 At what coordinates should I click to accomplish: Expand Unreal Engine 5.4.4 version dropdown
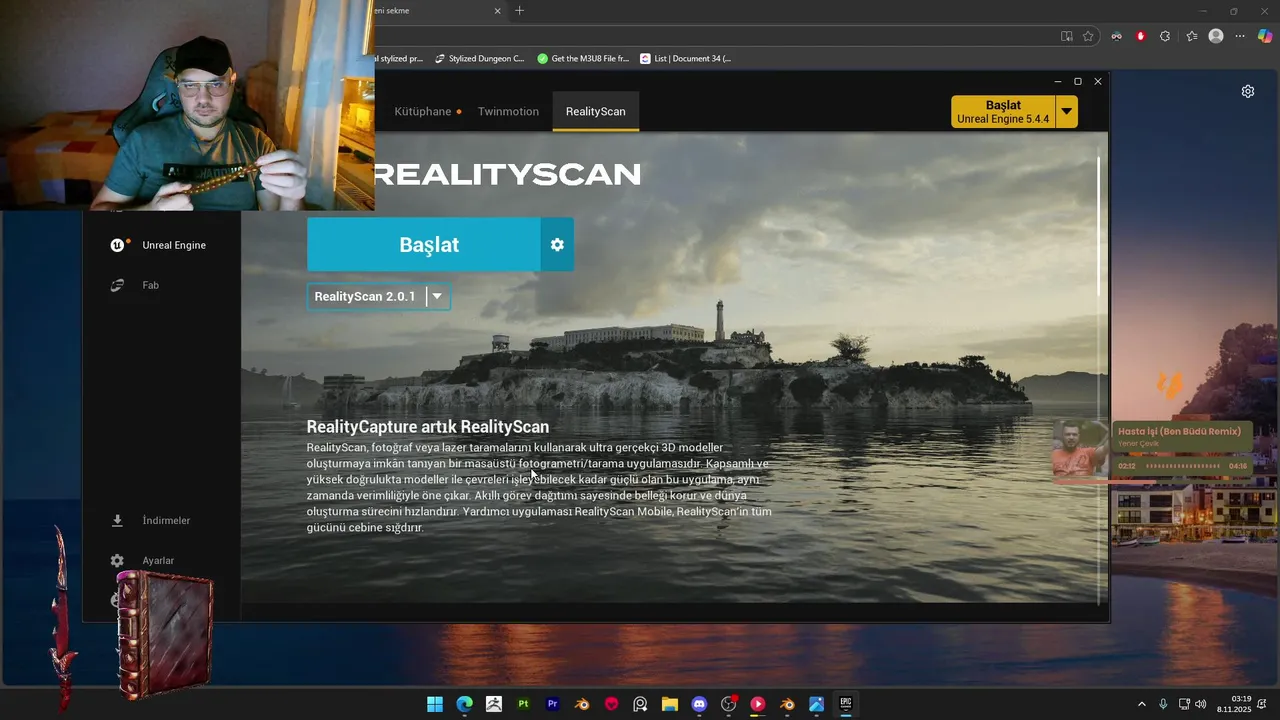1067,111
